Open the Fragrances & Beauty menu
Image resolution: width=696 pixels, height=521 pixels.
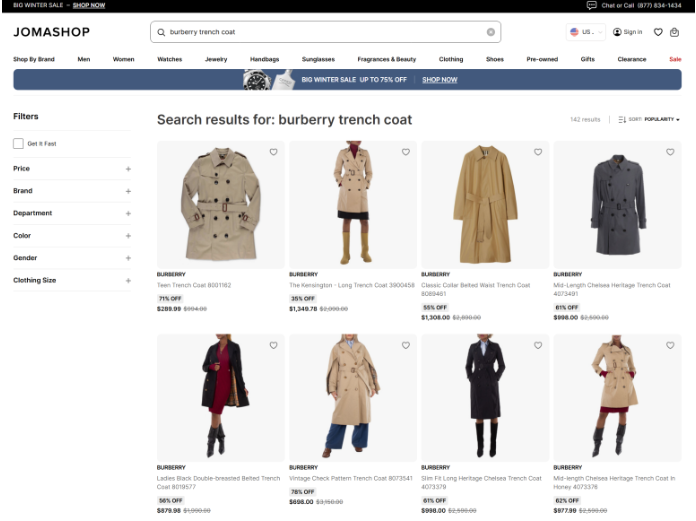click(387, 59)
